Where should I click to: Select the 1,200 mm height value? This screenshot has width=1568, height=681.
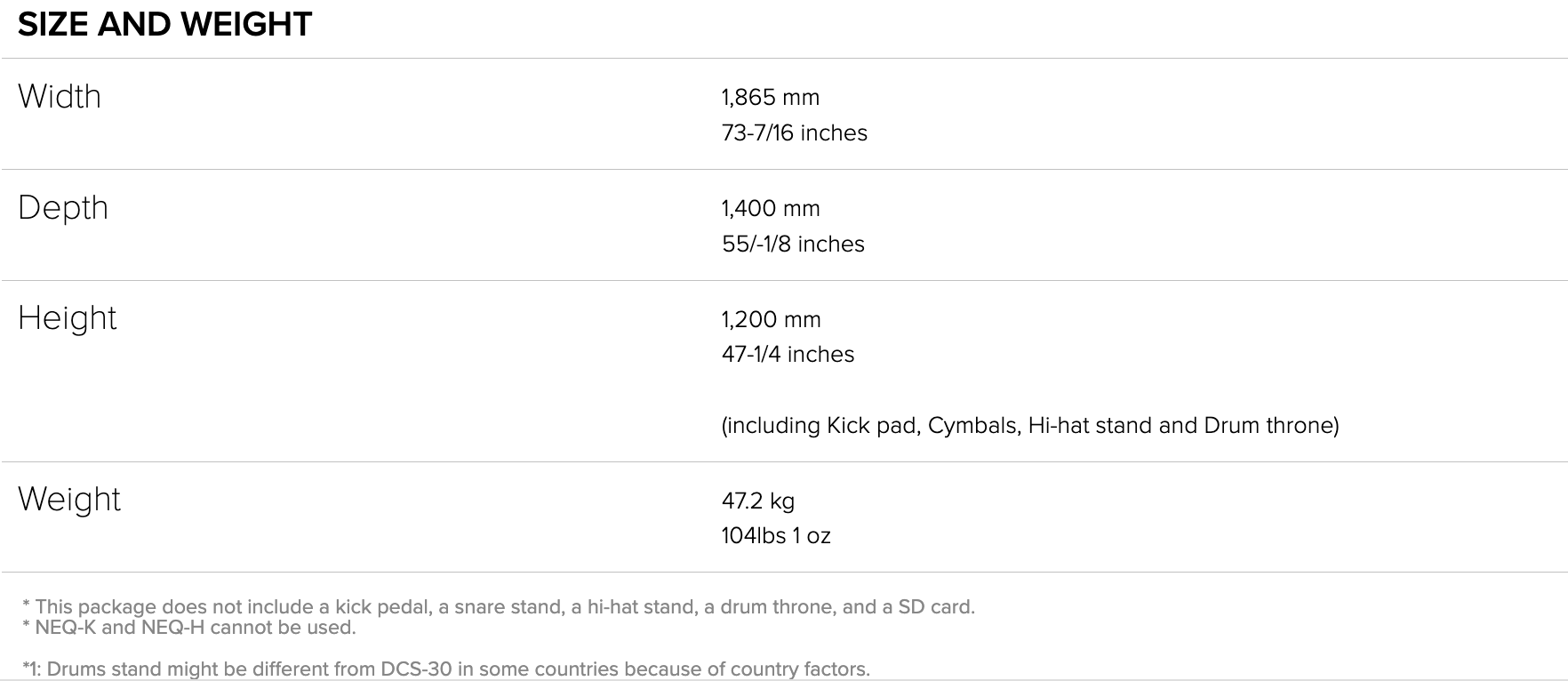click(771, 319)
